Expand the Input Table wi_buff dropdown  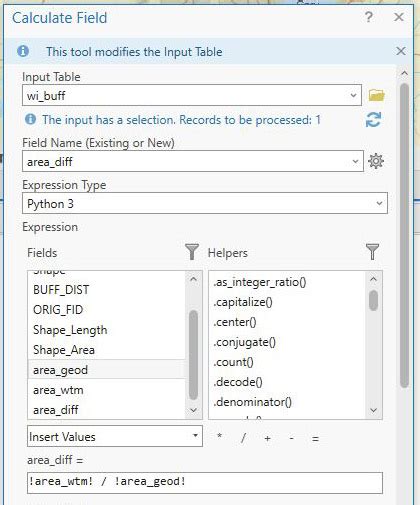(353, 96)
